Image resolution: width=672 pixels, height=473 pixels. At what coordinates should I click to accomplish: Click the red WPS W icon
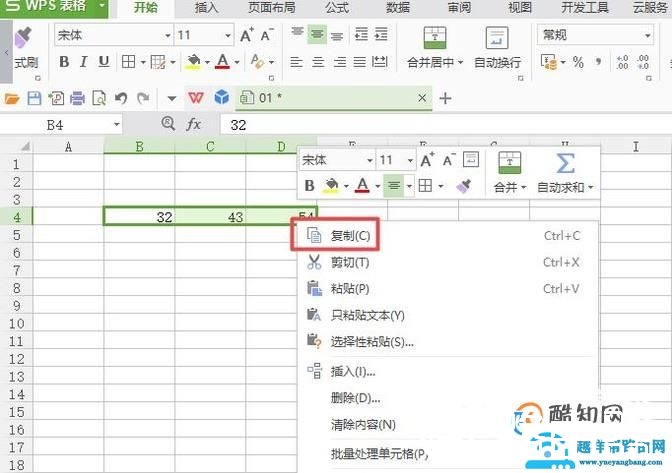pyautogui.click(x=196, y=98)
